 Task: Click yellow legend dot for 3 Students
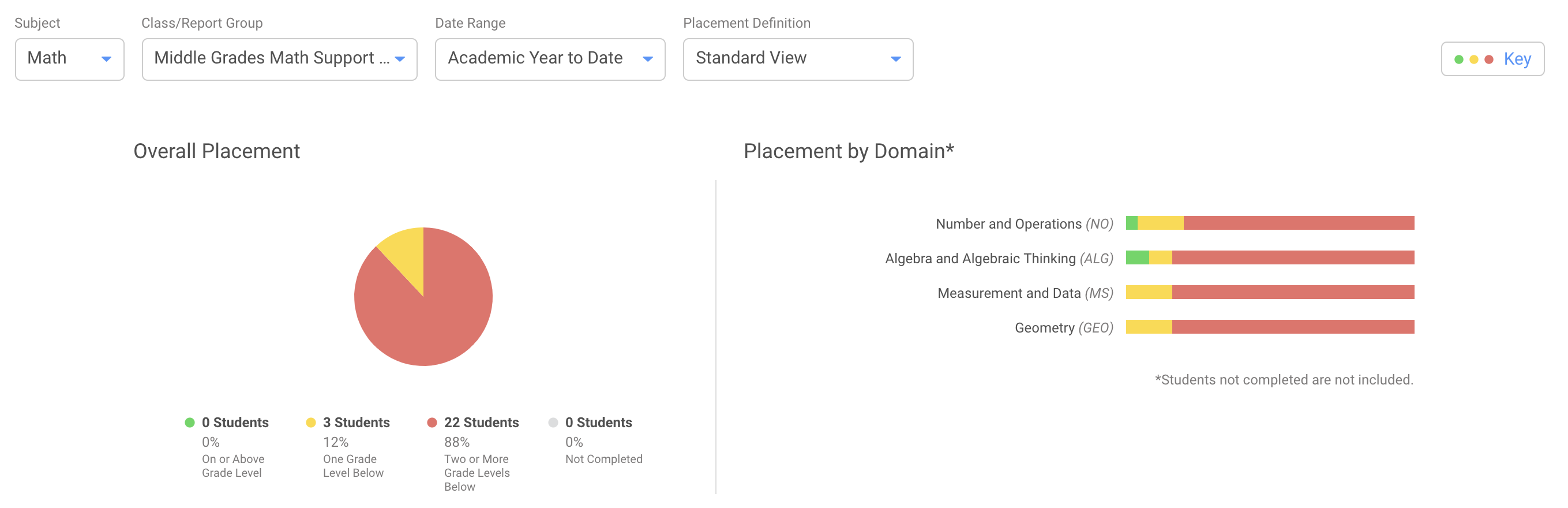310,422
